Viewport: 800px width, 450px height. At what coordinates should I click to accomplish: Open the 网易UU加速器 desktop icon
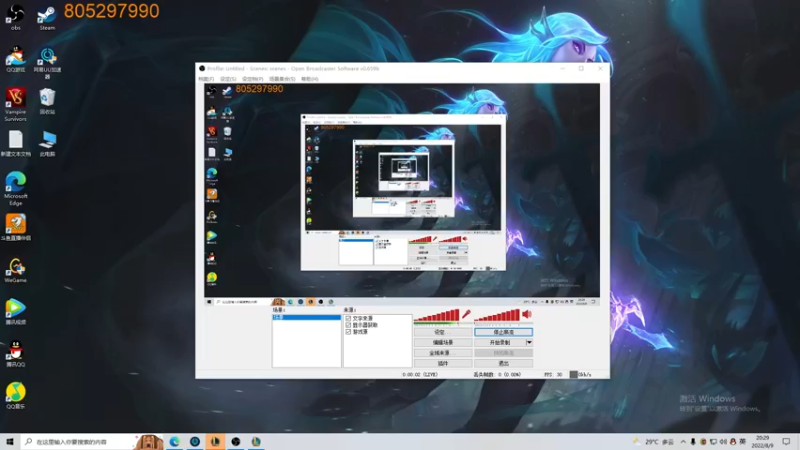pyautogui.click(x=47, y=63)
